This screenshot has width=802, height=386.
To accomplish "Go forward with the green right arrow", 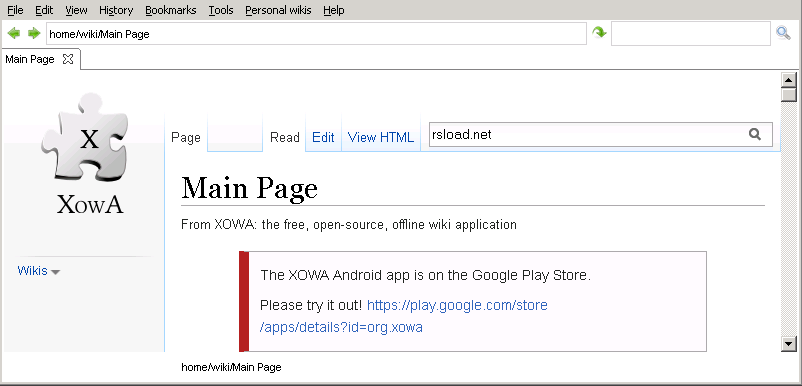I will point(34,34).
